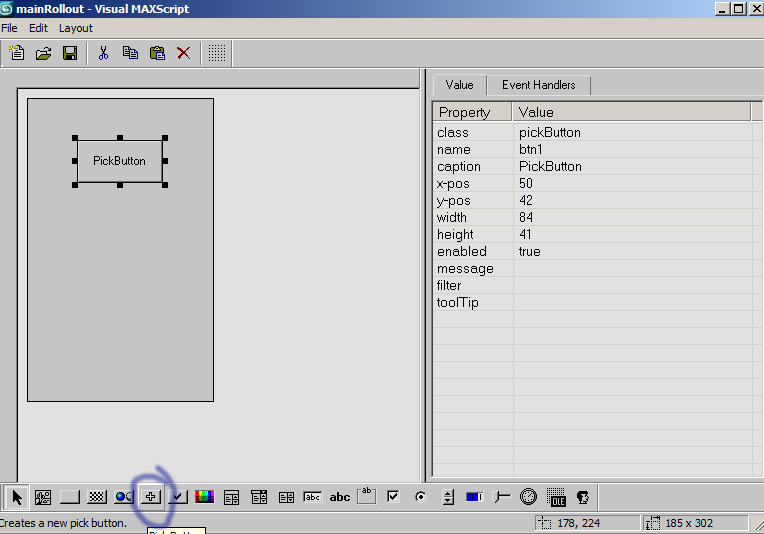Open the Layout menu
The width and height of the screenshot is (764, 534).
[x=76, y=28]
